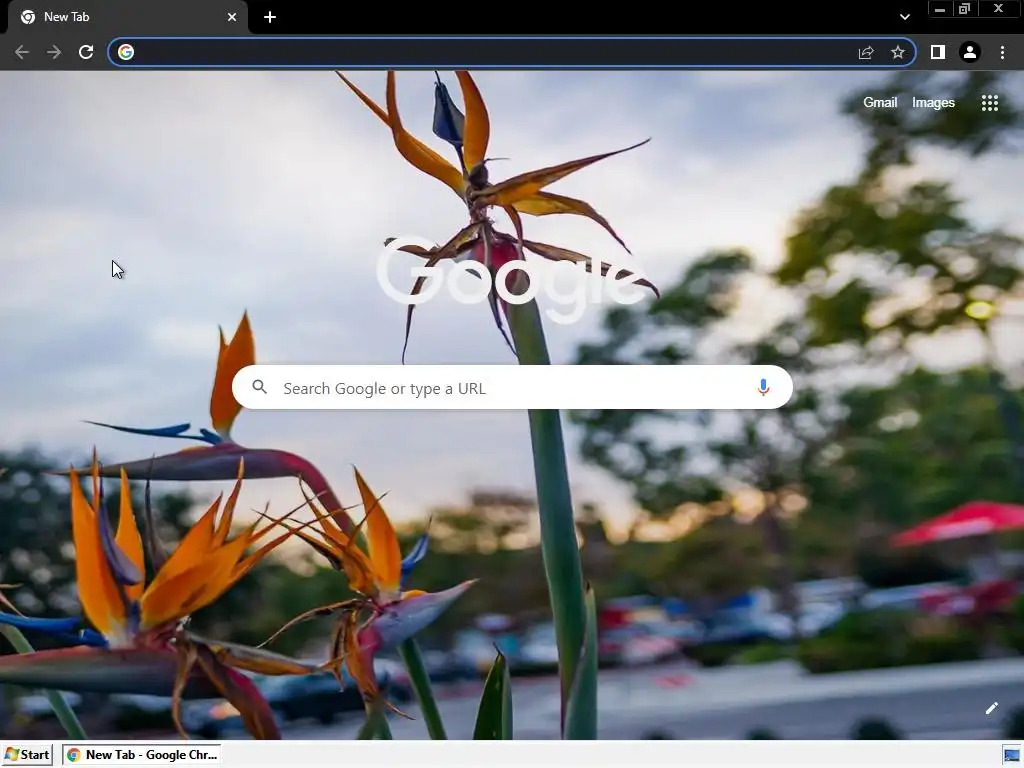This screenshot has width=1024, height=768.
Task: Click New Tab - Google Chrome taskbar button
Action: pos(142,755)
